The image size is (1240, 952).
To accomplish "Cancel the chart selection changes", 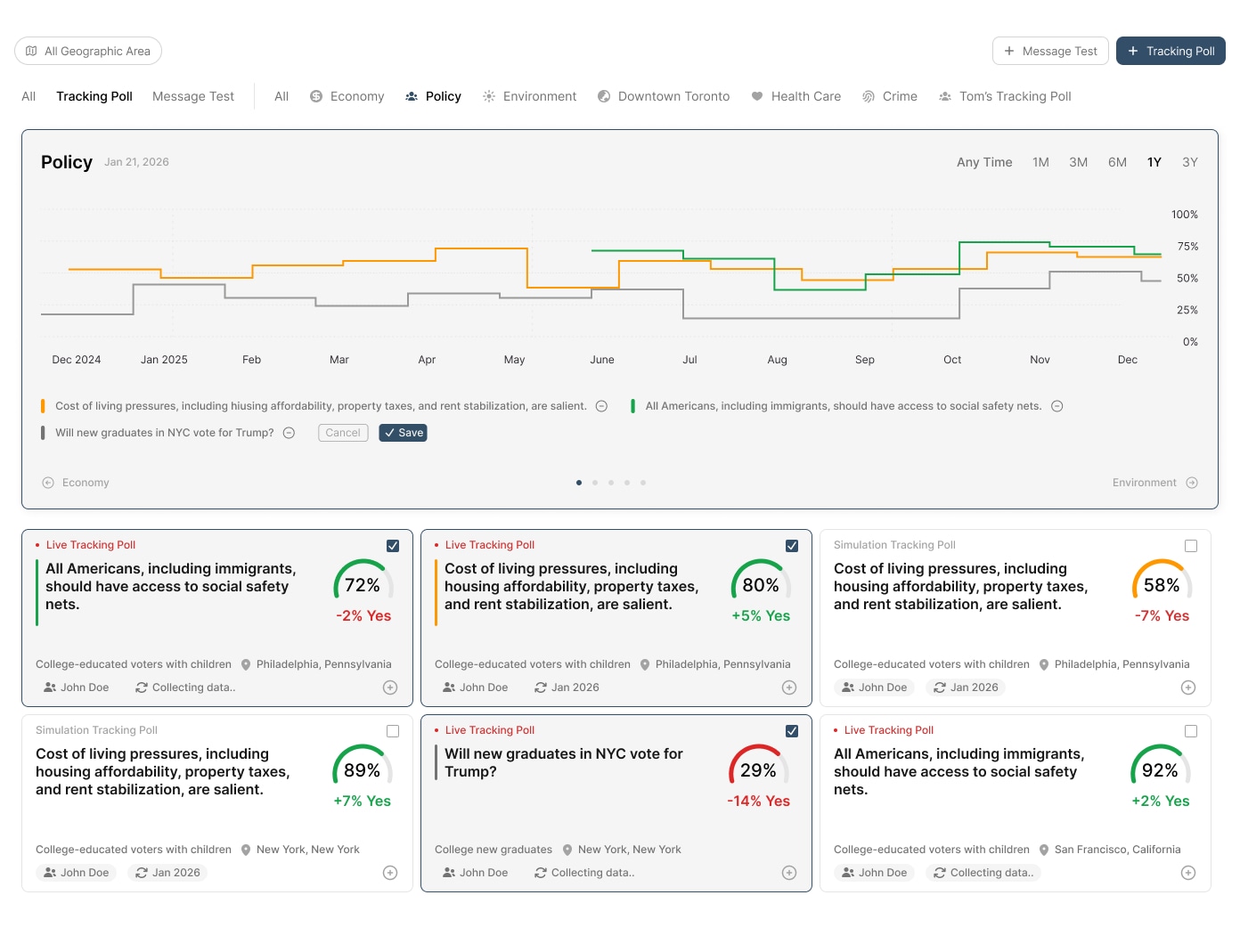I will coord(343,433).
